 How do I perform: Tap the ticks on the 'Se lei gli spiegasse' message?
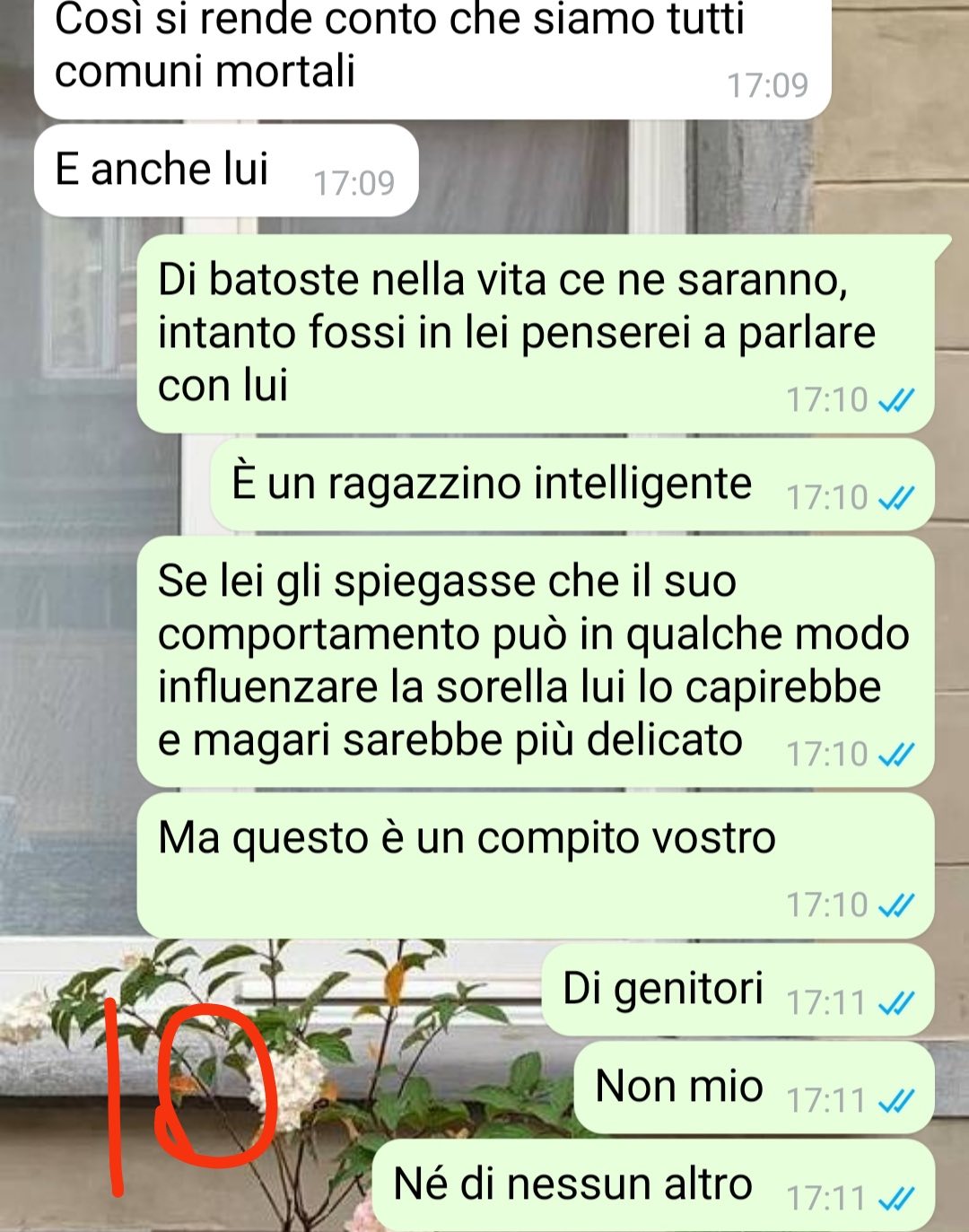895,755
